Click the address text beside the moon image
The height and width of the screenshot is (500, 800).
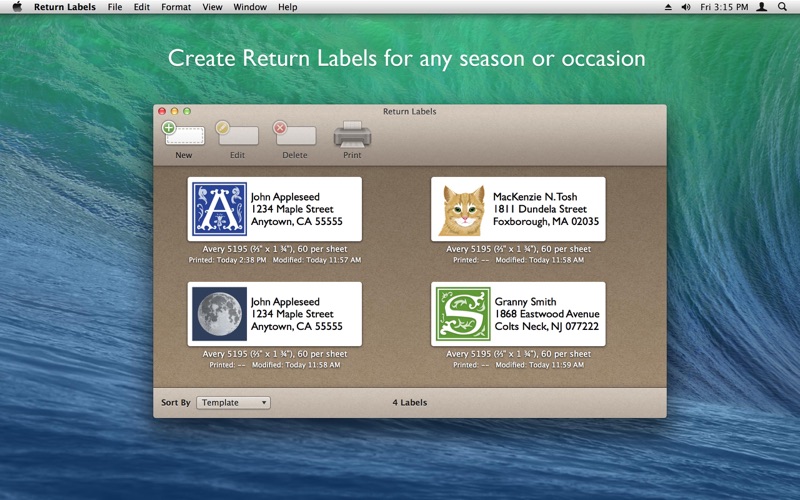pos(296,314)
